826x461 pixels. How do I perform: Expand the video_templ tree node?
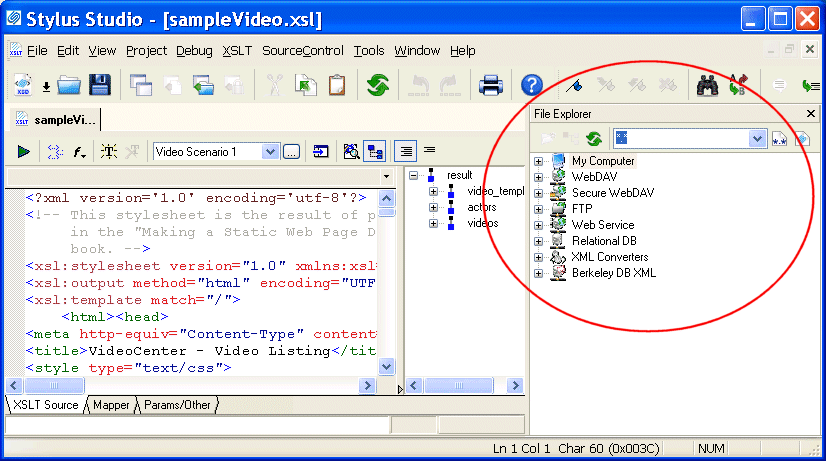[434, 191]
